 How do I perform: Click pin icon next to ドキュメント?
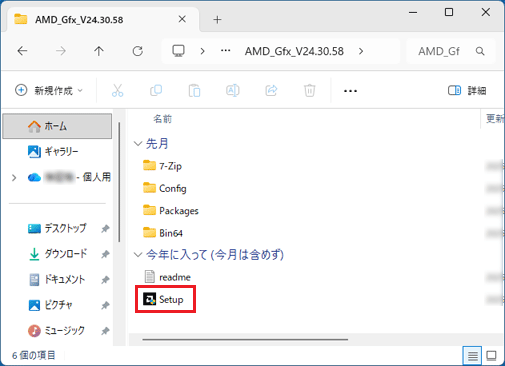105,280
